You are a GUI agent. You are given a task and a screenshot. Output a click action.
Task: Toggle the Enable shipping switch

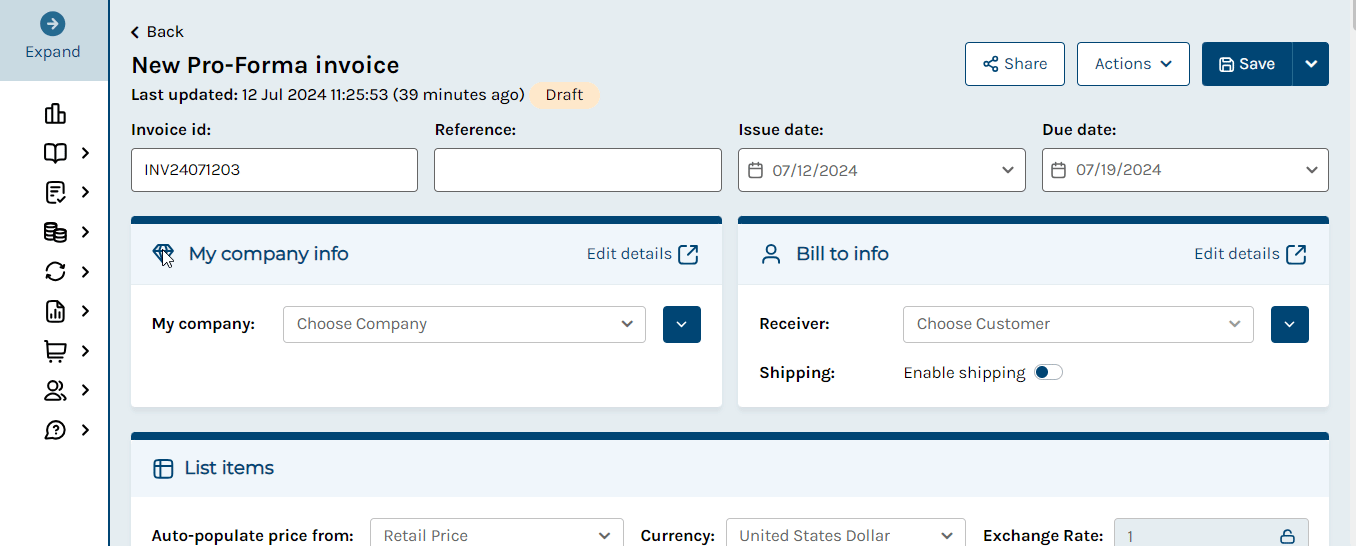pyautogui.click(x=1048, y=372)
